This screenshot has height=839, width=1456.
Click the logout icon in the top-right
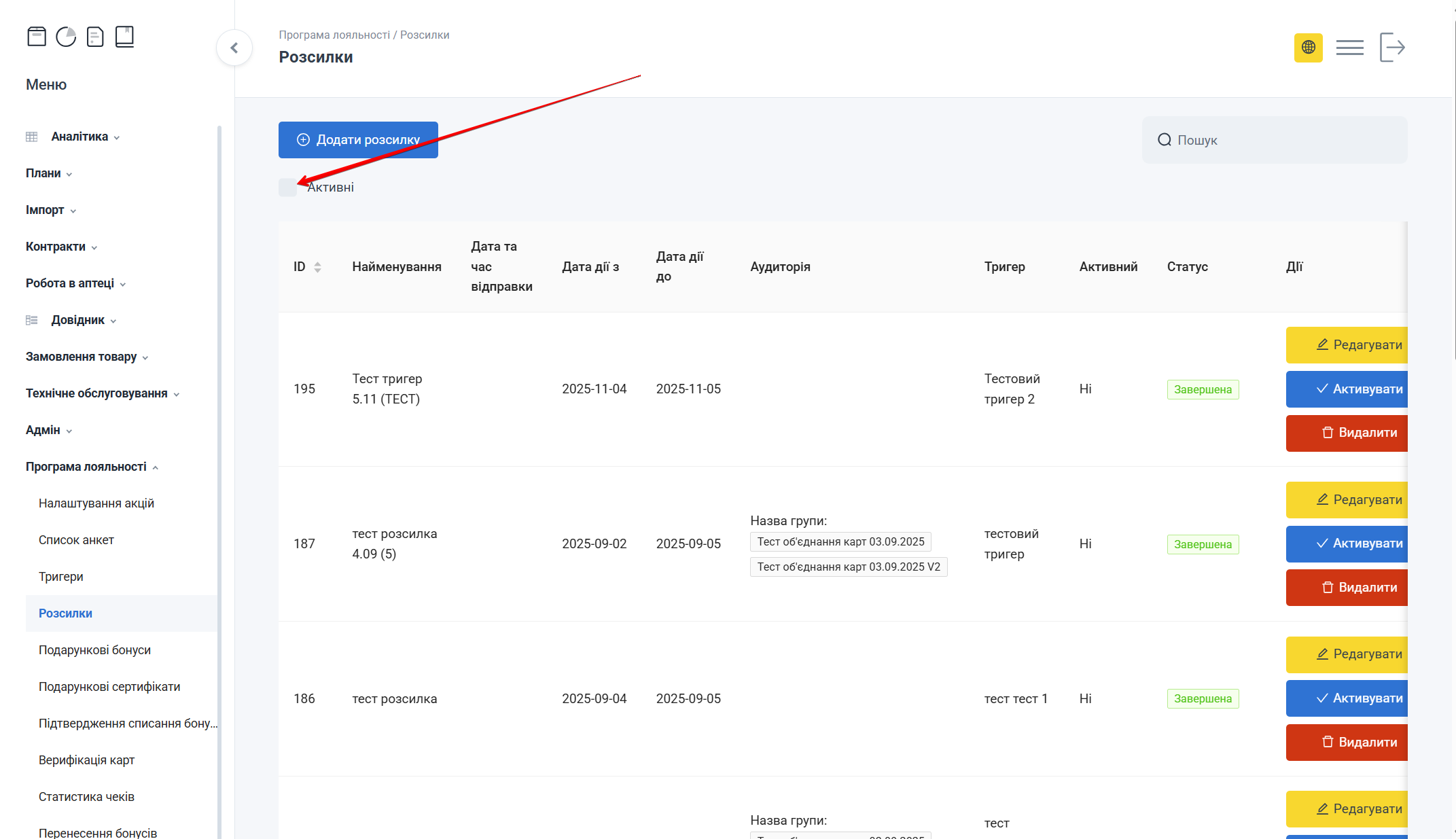tap(1392, 48)
